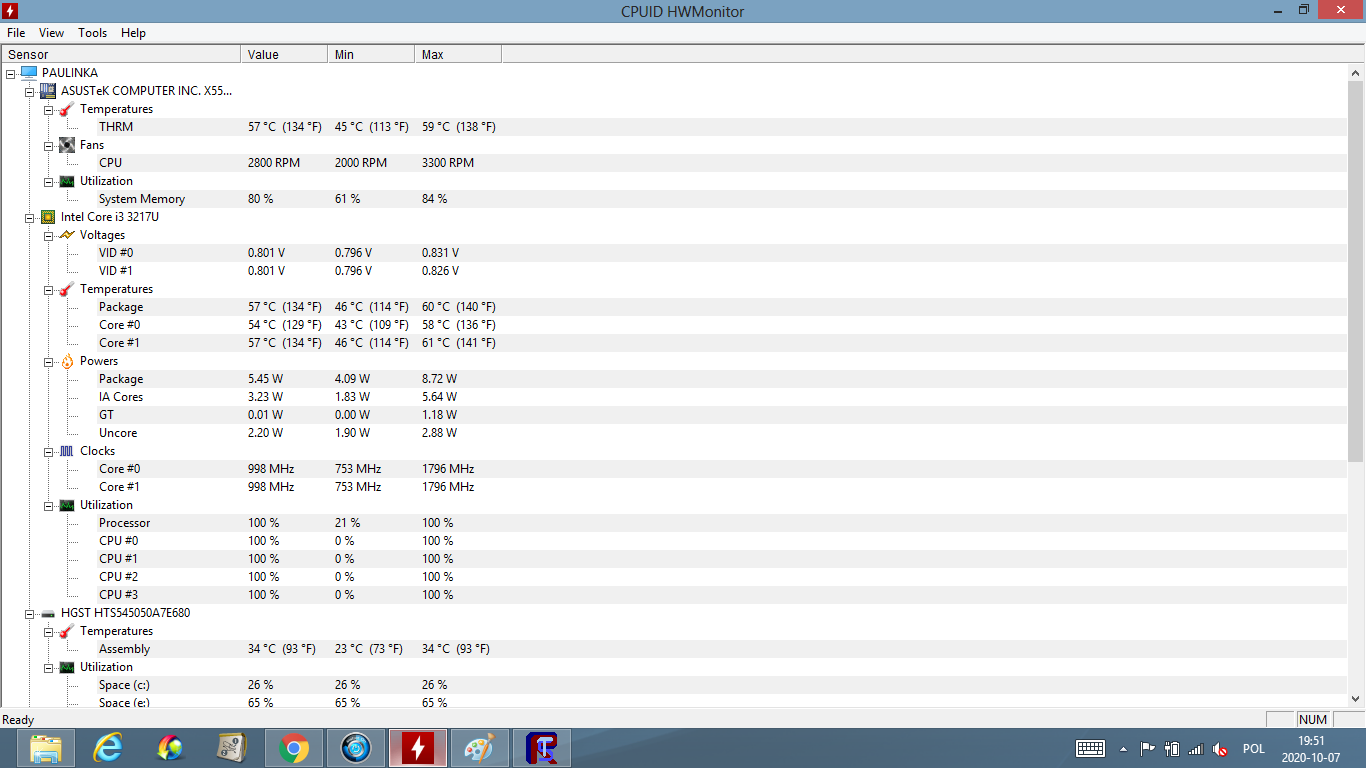Click the thermometer icon under ASUSTeK
The width and height of the screenshot is (1366, 768).
[x=66, y=109]
